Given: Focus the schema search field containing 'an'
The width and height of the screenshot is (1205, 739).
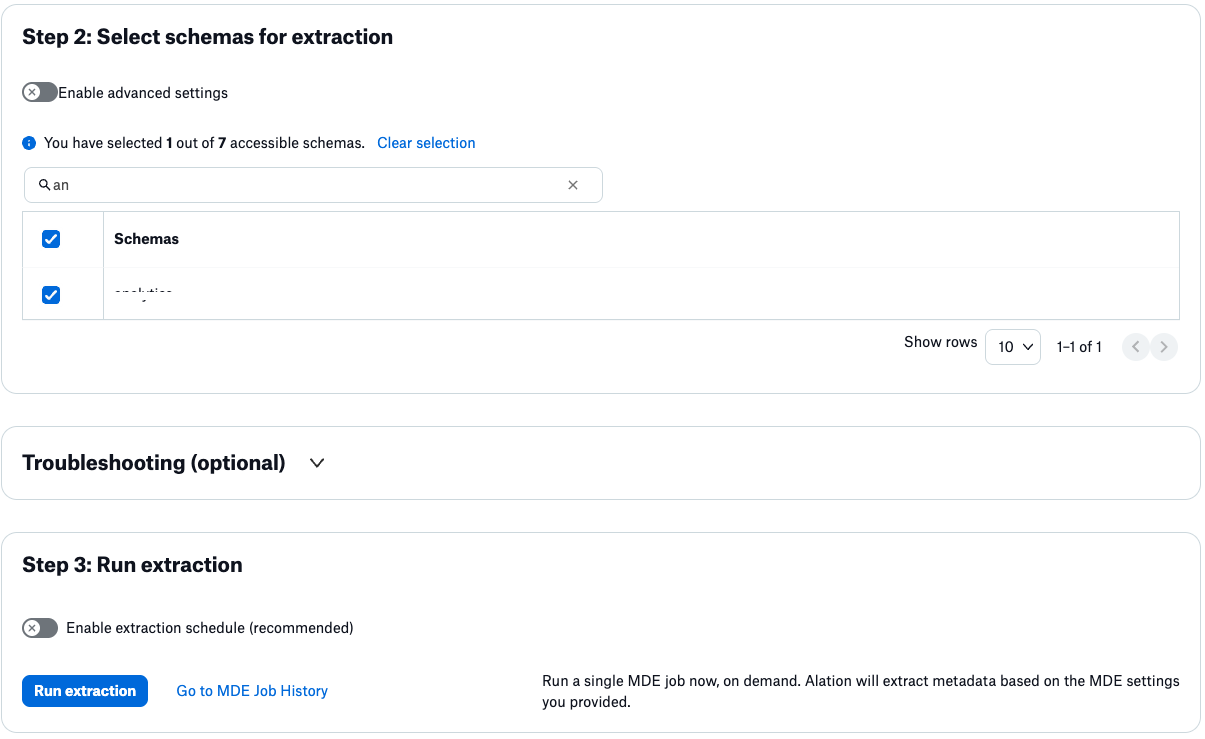Looking at the screenshot, I should pyautogui.click(x=300, y=185).
